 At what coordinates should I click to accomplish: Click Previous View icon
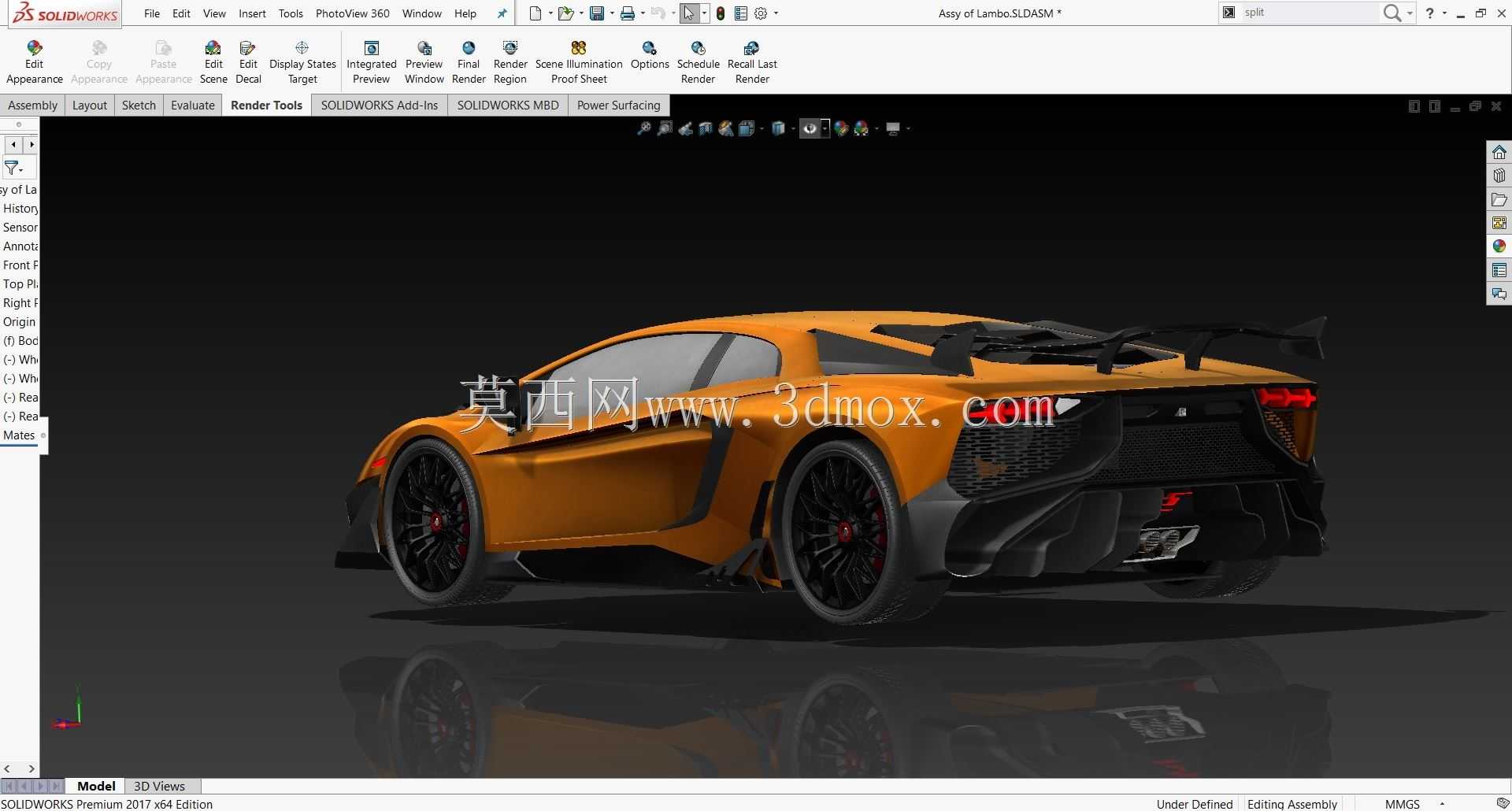[x=685, y=128]
